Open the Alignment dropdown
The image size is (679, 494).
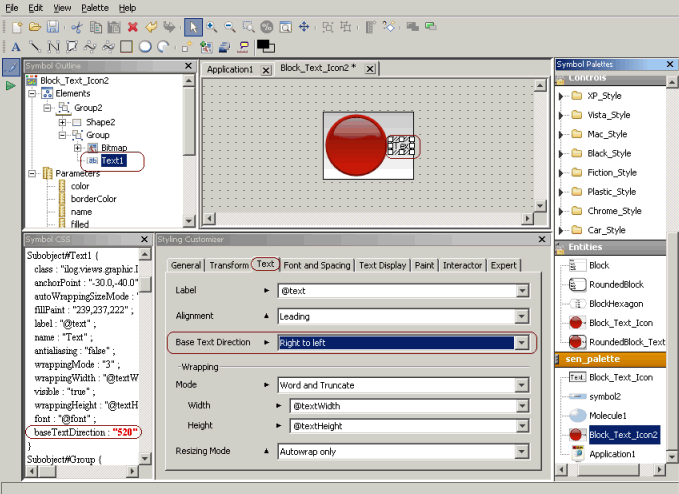coord(522,316)
